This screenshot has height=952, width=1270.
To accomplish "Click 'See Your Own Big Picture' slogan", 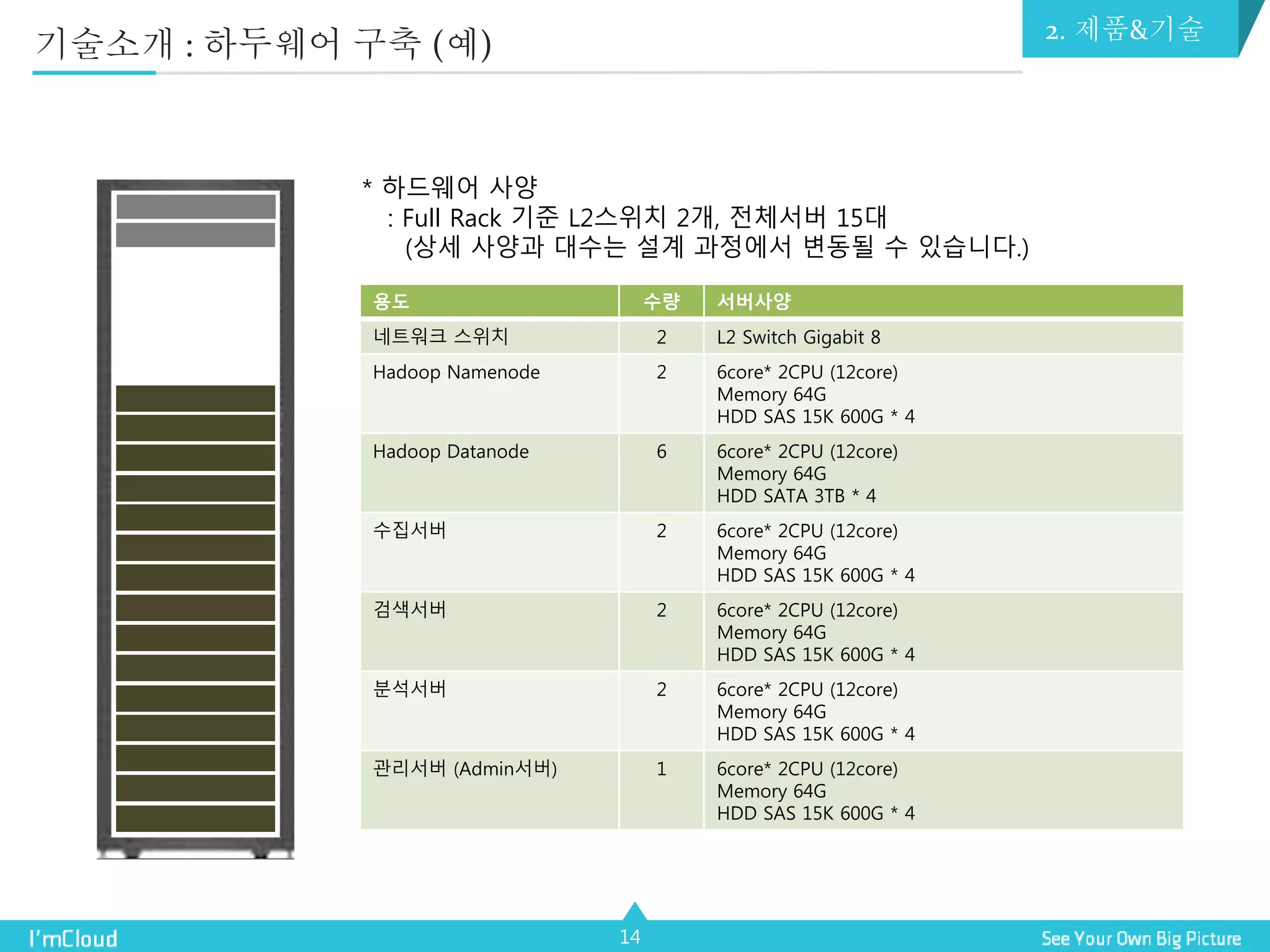I will [x=1141, y=938].
